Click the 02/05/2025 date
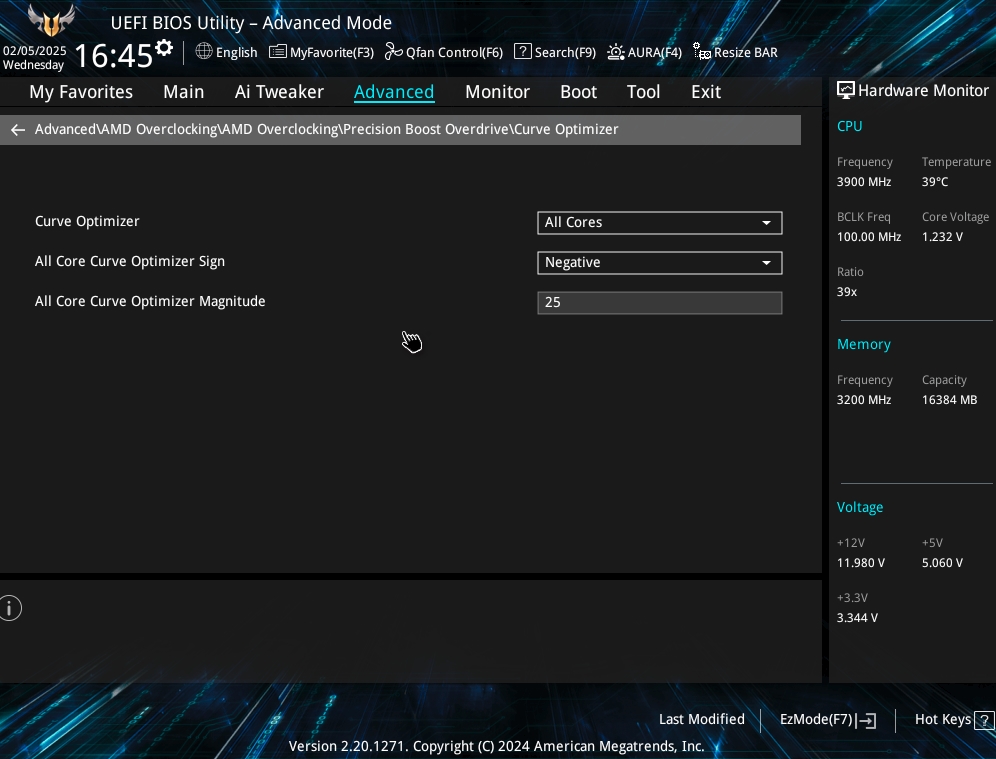The image size is (996, 759). pos(34,51)
